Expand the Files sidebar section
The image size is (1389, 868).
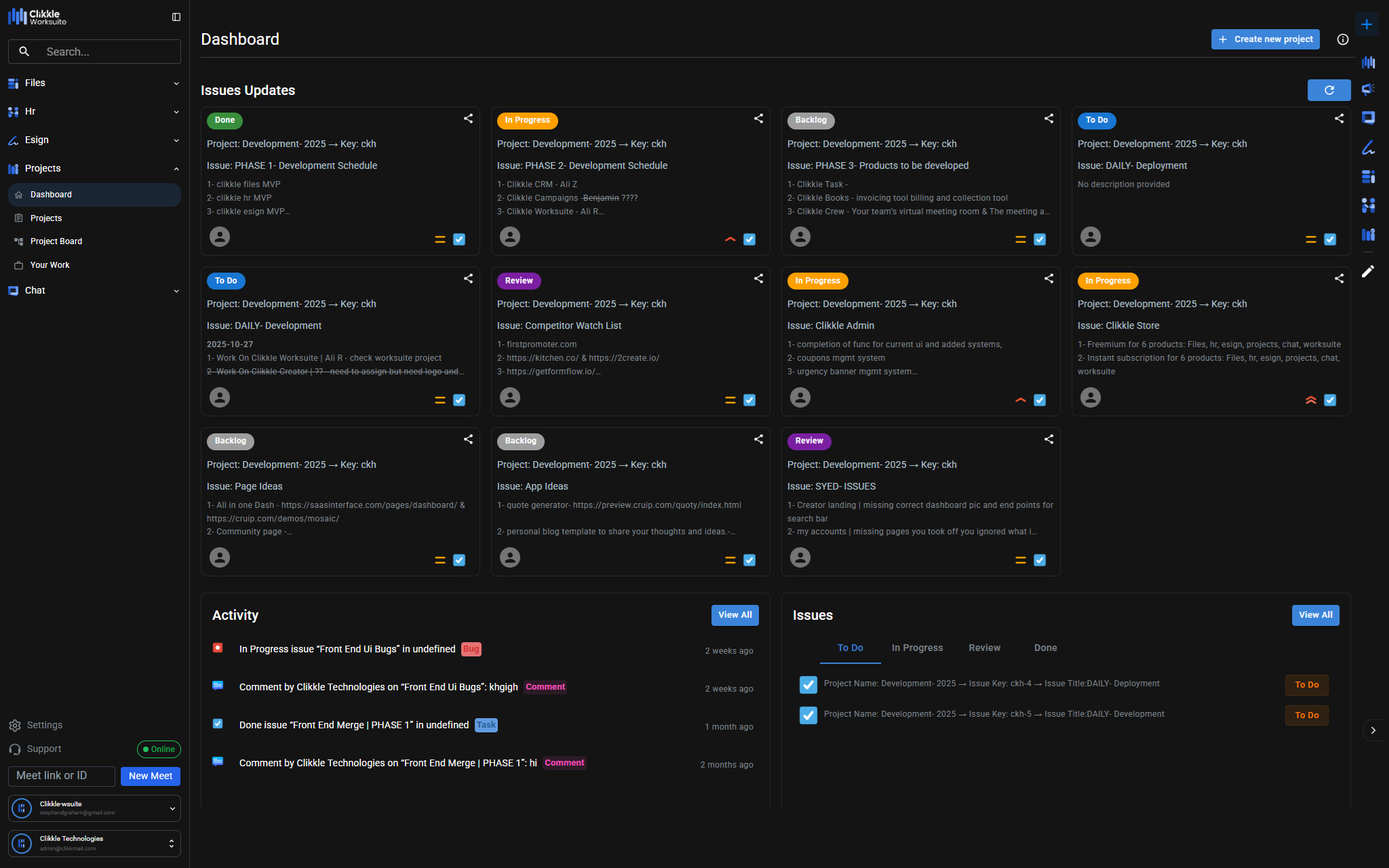pos(94,83)
